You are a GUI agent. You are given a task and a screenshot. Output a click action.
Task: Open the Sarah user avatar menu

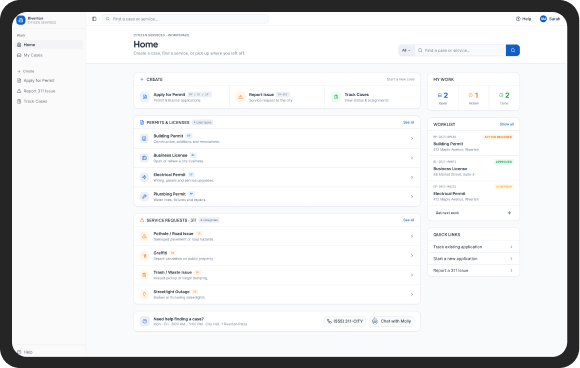[550, 19]
